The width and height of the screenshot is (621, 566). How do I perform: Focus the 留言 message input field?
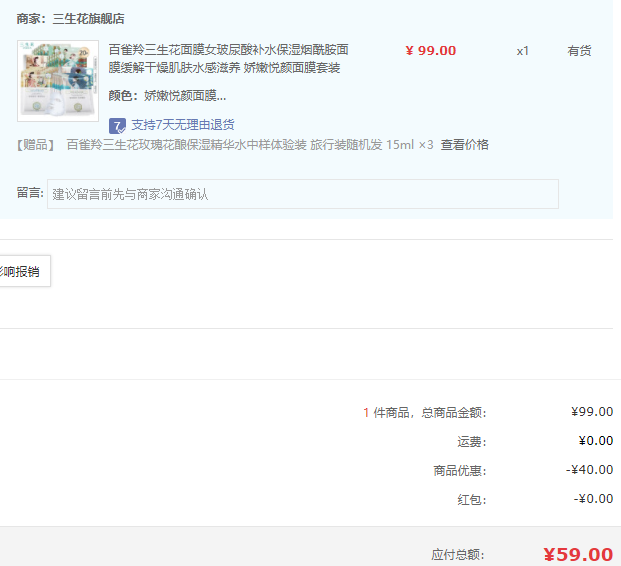click(x=303, y=194)
